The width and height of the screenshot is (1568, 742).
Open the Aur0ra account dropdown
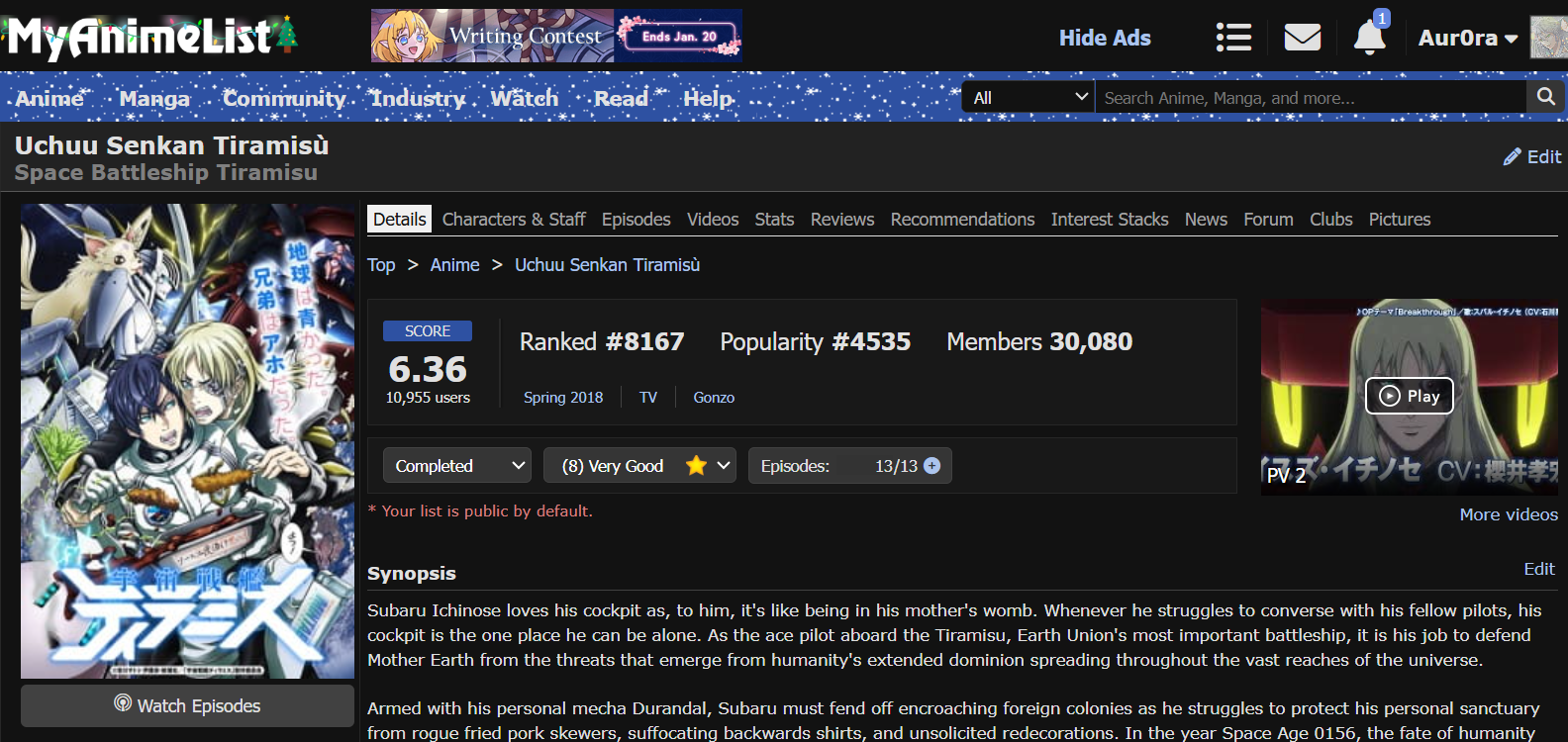tap(1468, 38)
